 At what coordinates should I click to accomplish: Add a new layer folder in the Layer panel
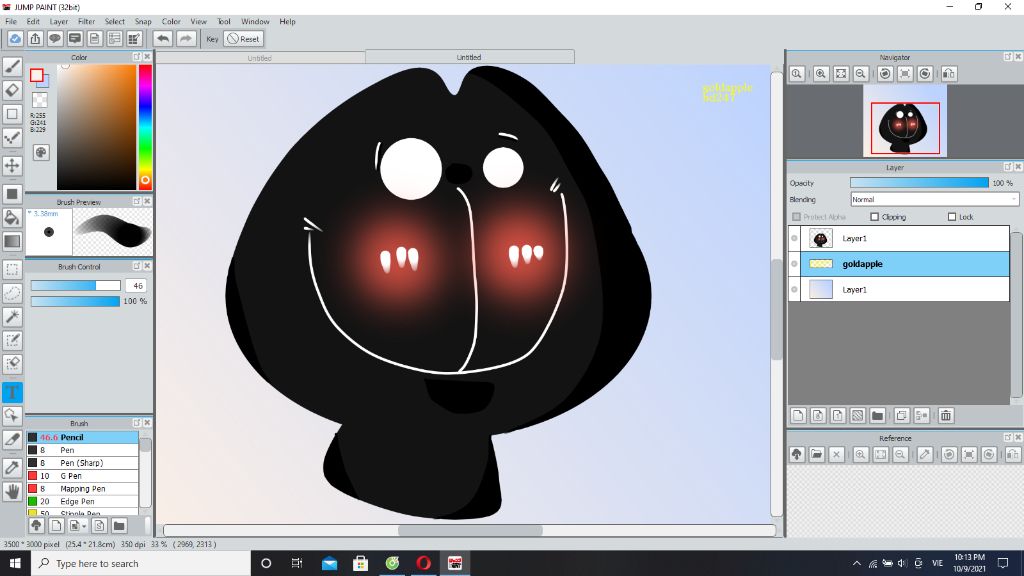878,415
